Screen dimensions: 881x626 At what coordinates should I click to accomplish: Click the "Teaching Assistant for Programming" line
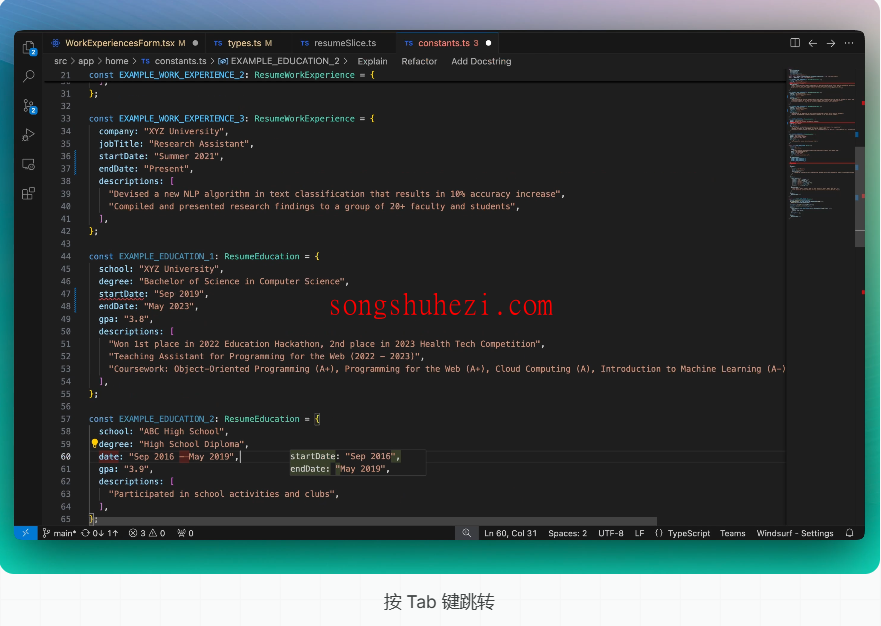[266, 356]
